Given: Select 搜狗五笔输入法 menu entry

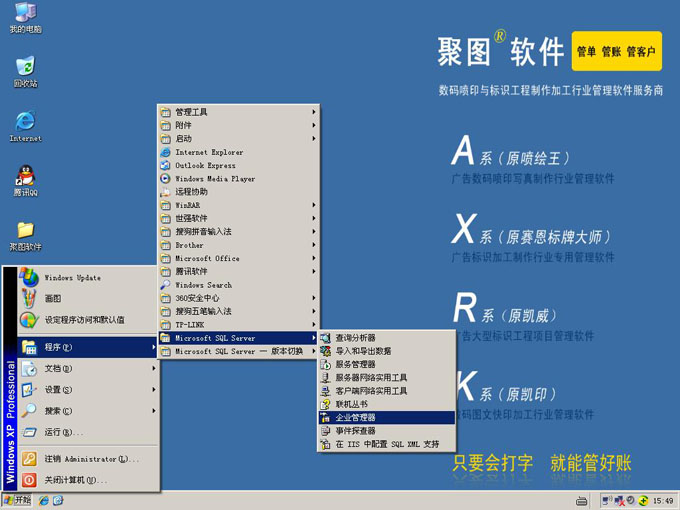Looking at the screenshot, I should 238,311.
